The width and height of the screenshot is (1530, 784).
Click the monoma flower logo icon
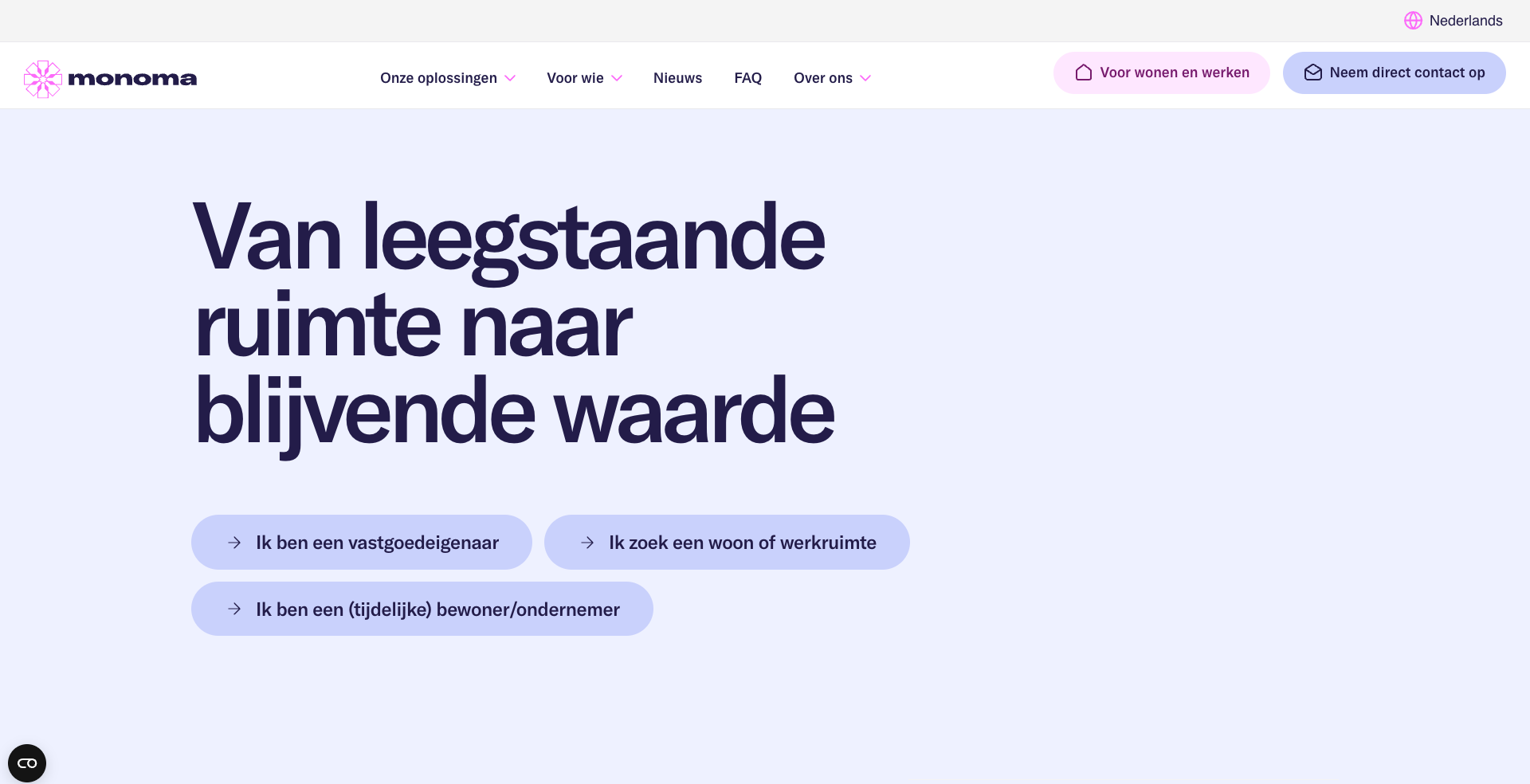[43, 79]
